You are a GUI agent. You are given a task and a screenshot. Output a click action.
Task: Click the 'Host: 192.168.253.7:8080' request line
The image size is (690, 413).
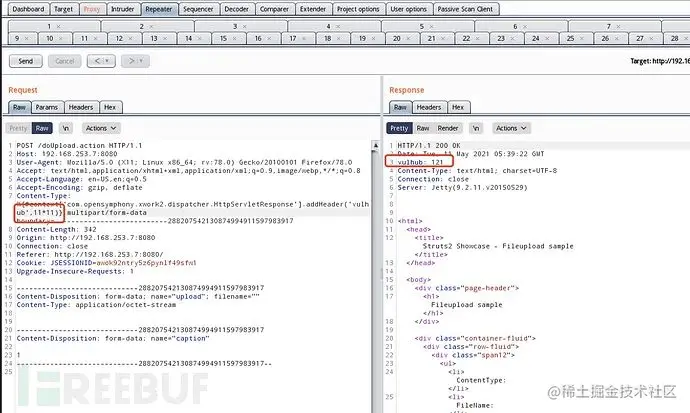67,154
